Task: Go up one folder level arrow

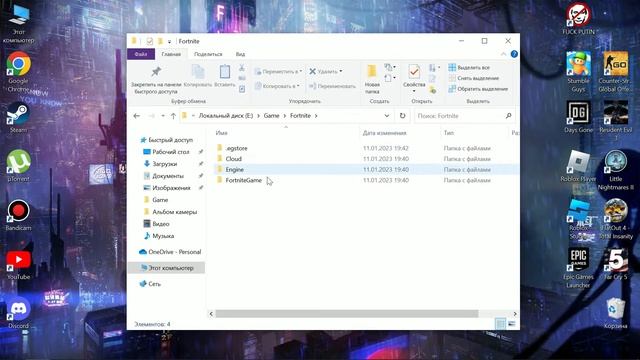Action: (173, 116)
